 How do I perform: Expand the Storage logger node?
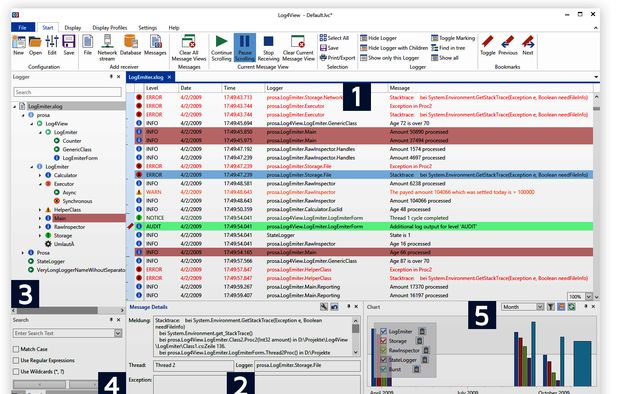(x=40, y=236)
